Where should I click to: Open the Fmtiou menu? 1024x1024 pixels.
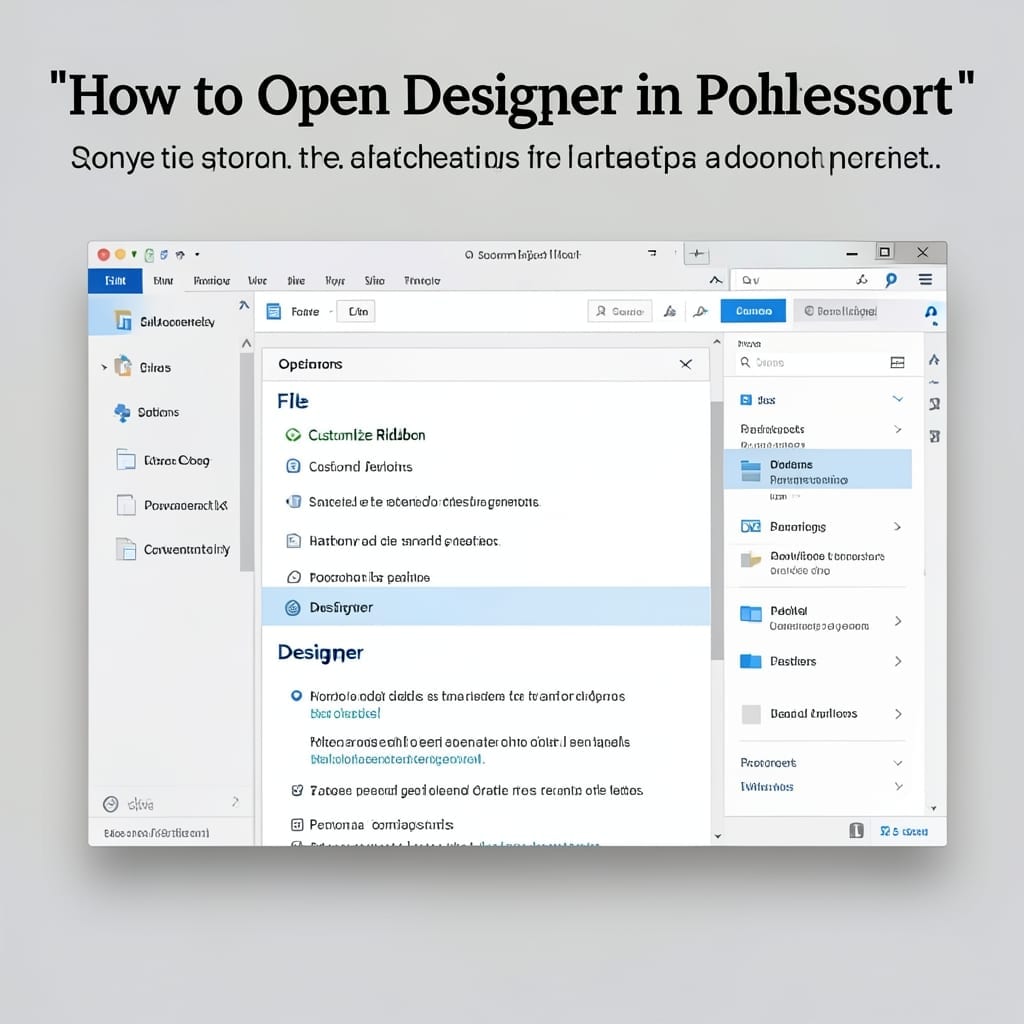pos(212,281)
